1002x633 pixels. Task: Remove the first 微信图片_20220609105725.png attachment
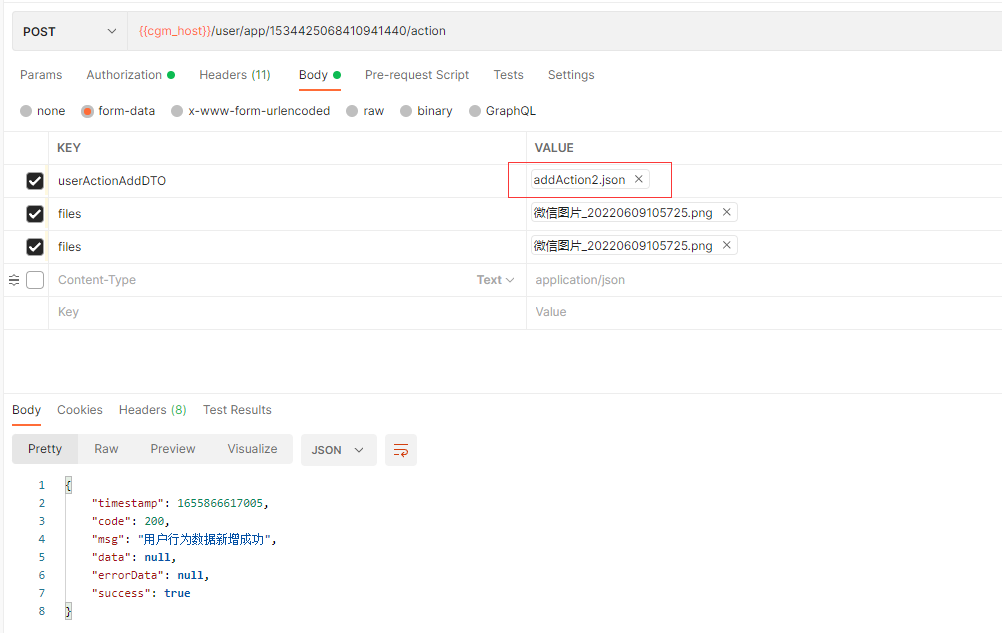[727, 212]
